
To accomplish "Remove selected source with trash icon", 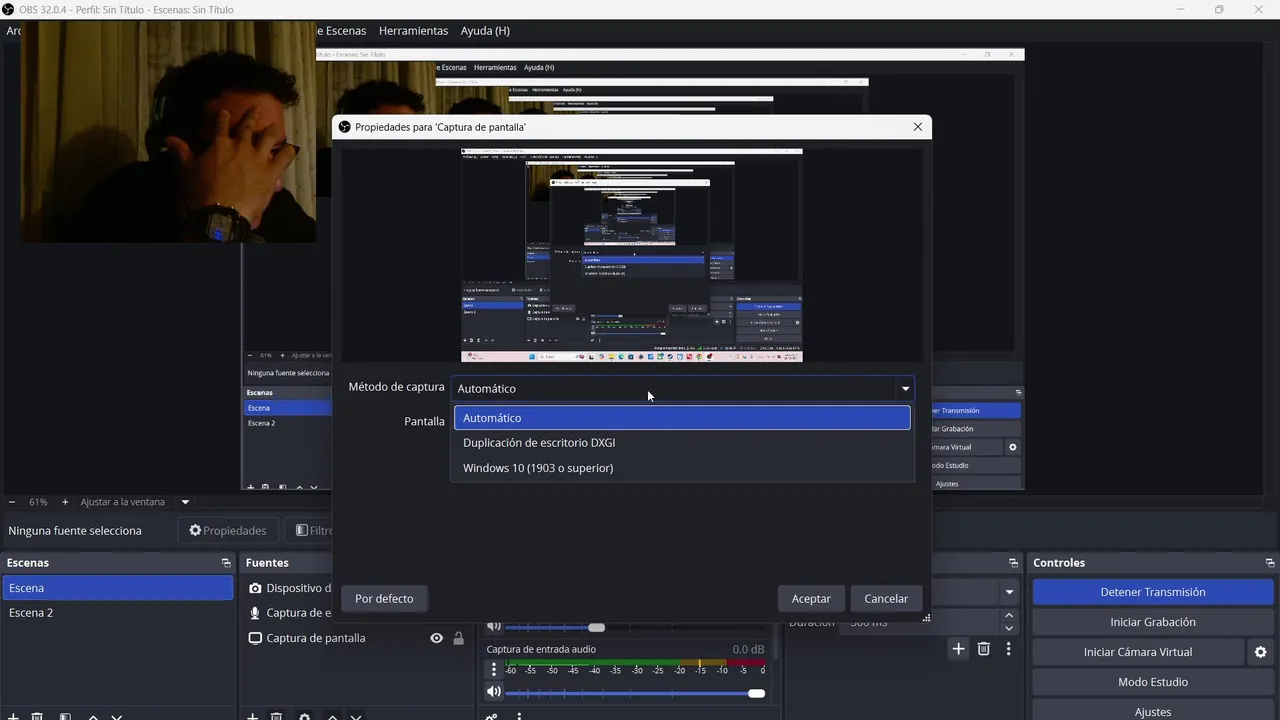I will 276,716.
